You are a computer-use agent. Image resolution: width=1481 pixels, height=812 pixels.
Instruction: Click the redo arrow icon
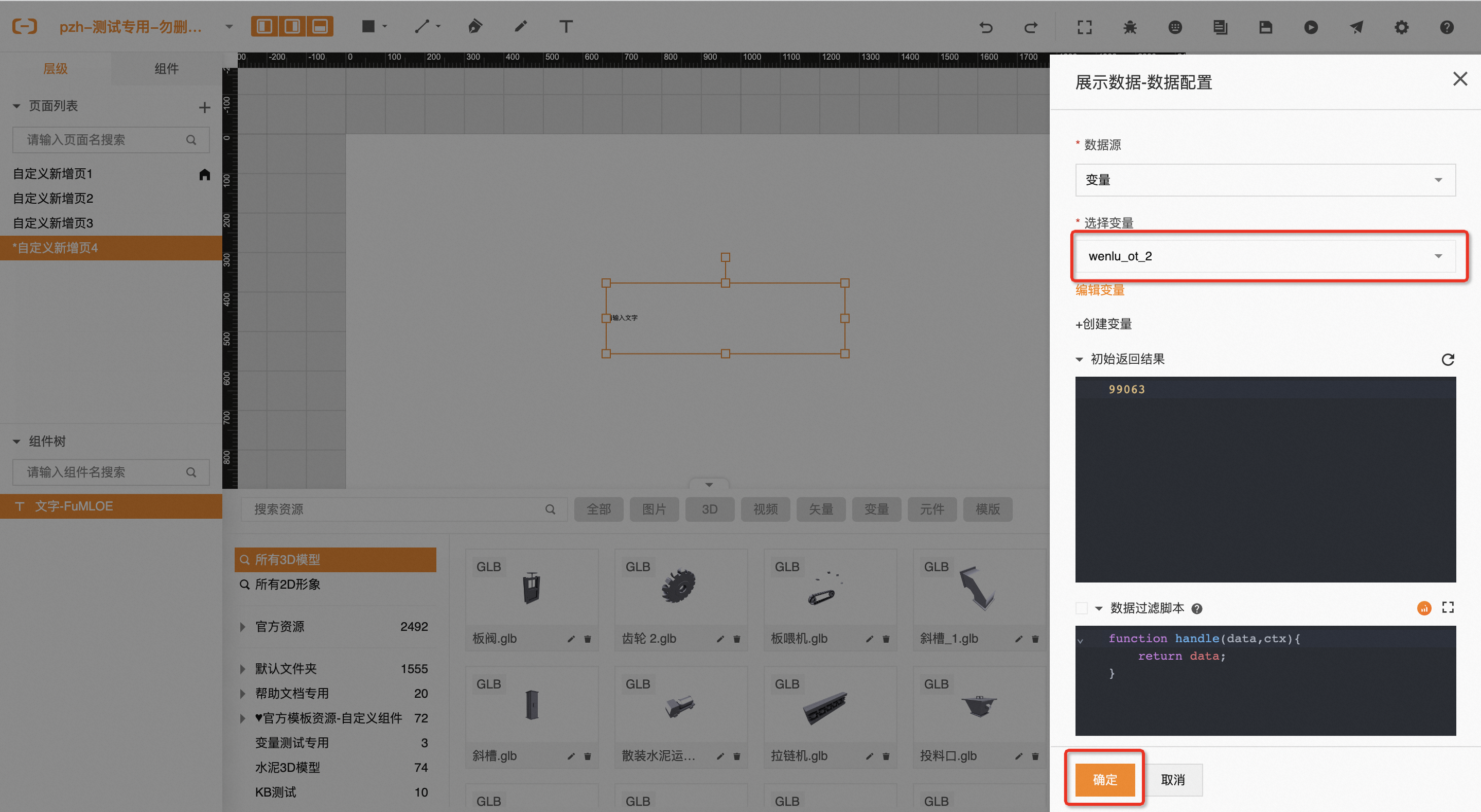click(x=1031, y=27)
